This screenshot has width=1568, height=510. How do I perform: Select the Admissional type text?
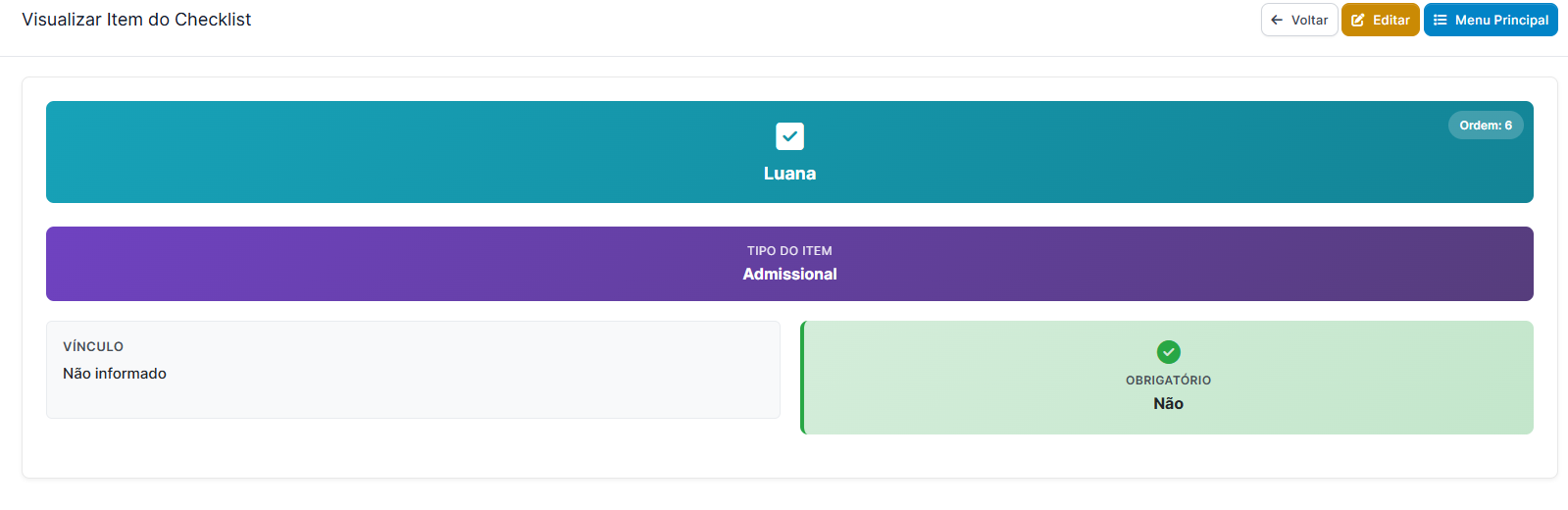point(789,275)
